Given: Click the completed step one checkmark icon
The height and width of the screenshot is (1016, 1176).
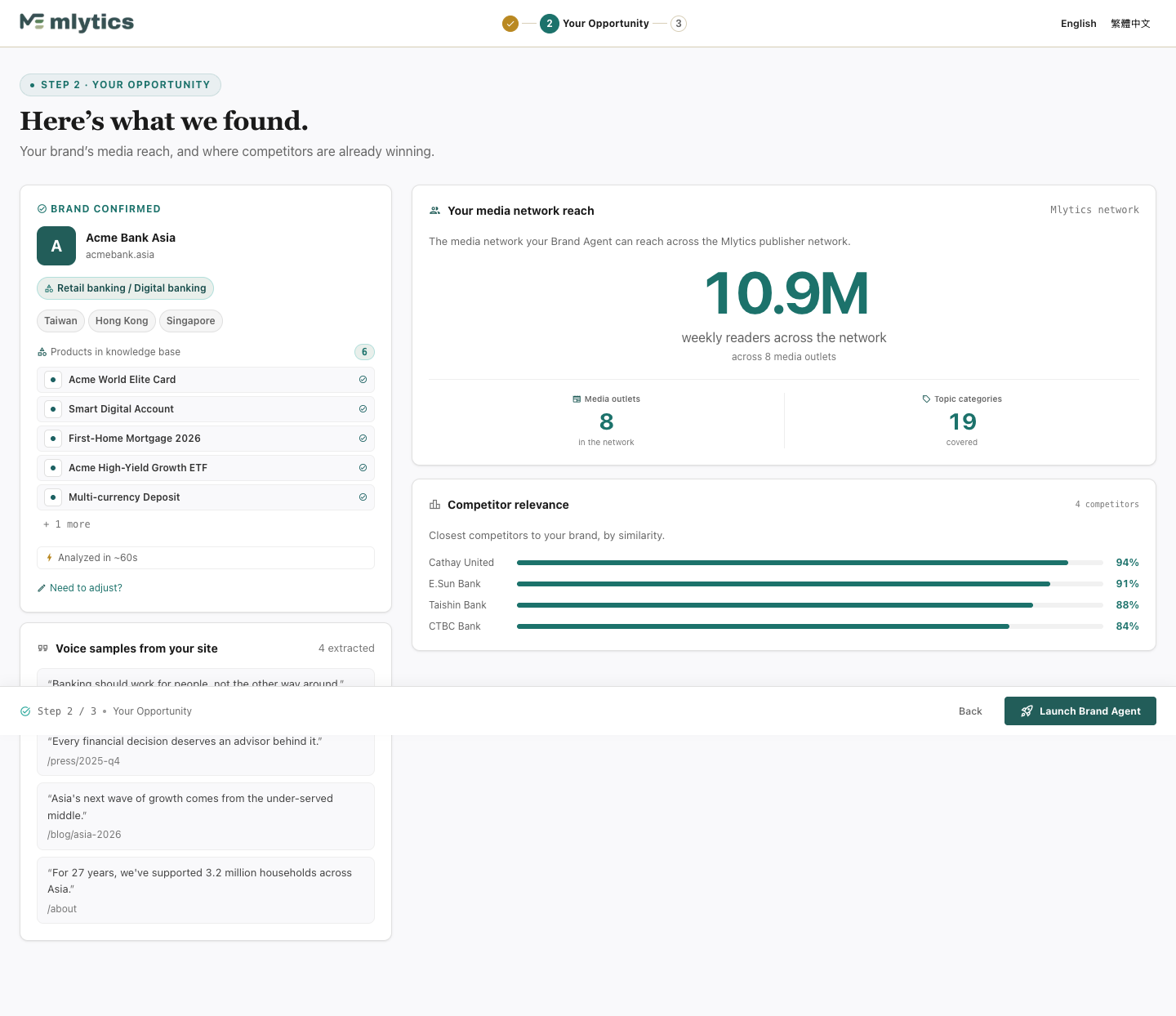Looking at the screenshot, I should coord(510,24).
